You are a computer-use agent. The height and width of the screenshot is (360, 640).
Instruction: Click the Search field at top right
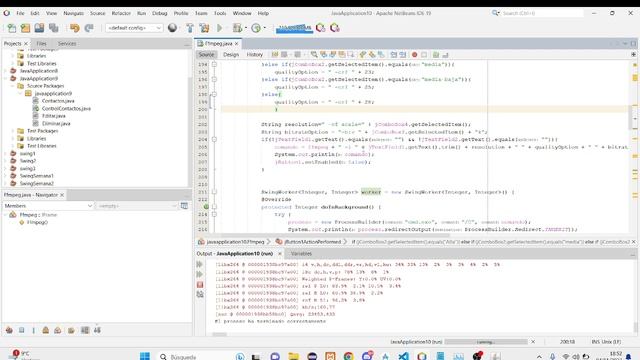click(x=542, y=13)
